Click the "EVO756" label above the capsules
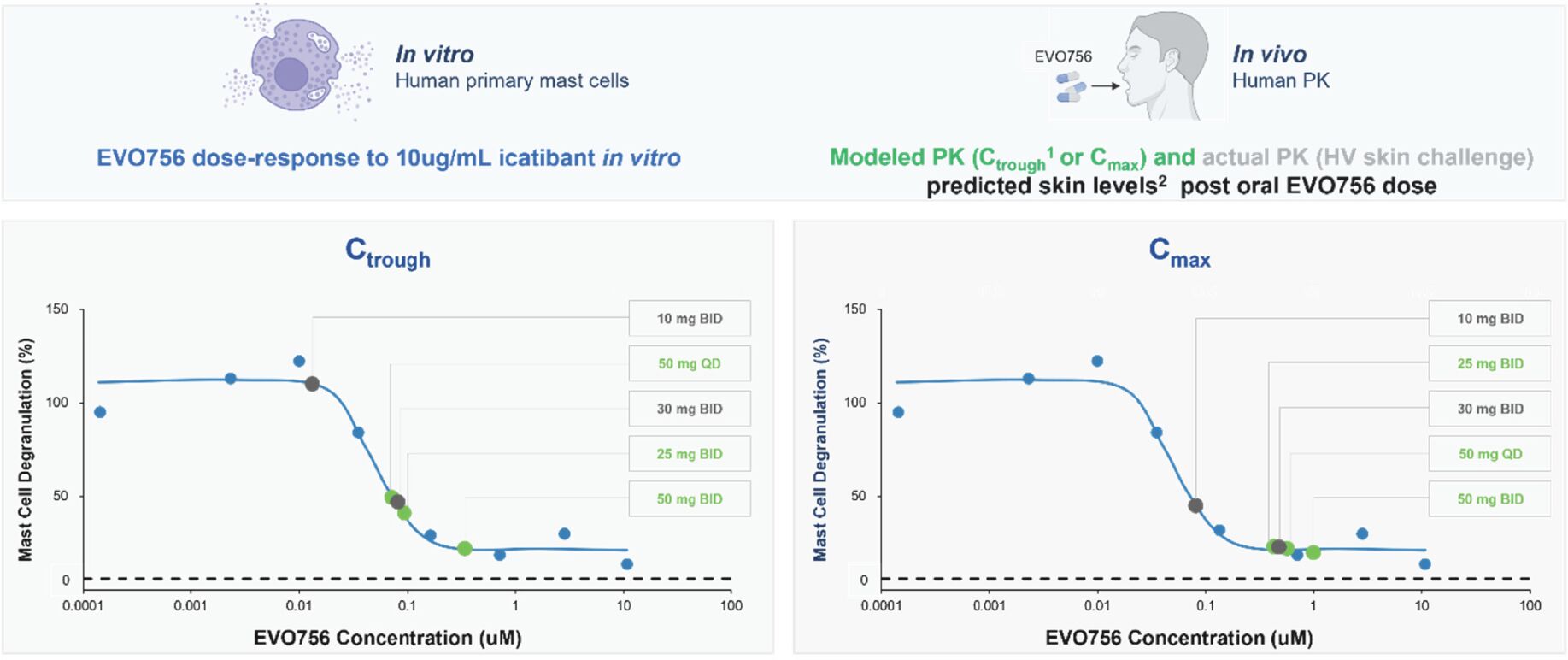 (1063, 57)
